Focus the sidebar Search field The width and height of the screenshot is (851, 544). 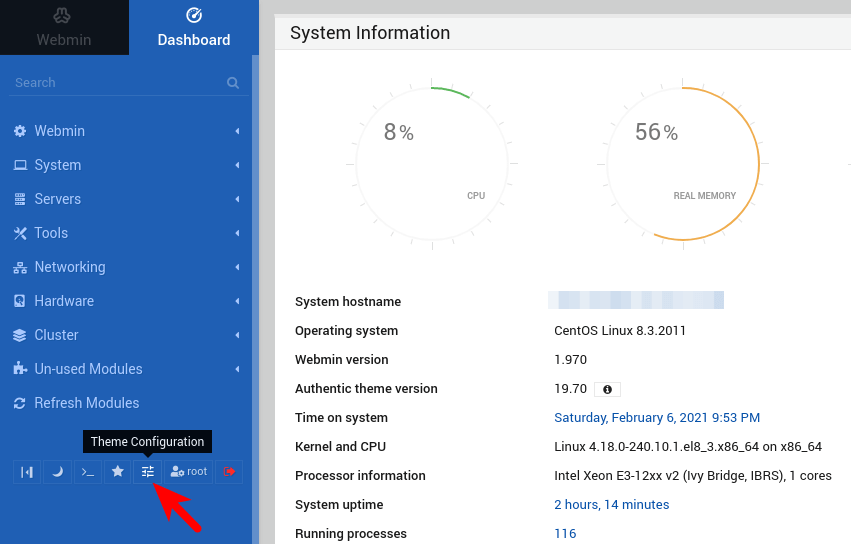[x=115, y=83]
